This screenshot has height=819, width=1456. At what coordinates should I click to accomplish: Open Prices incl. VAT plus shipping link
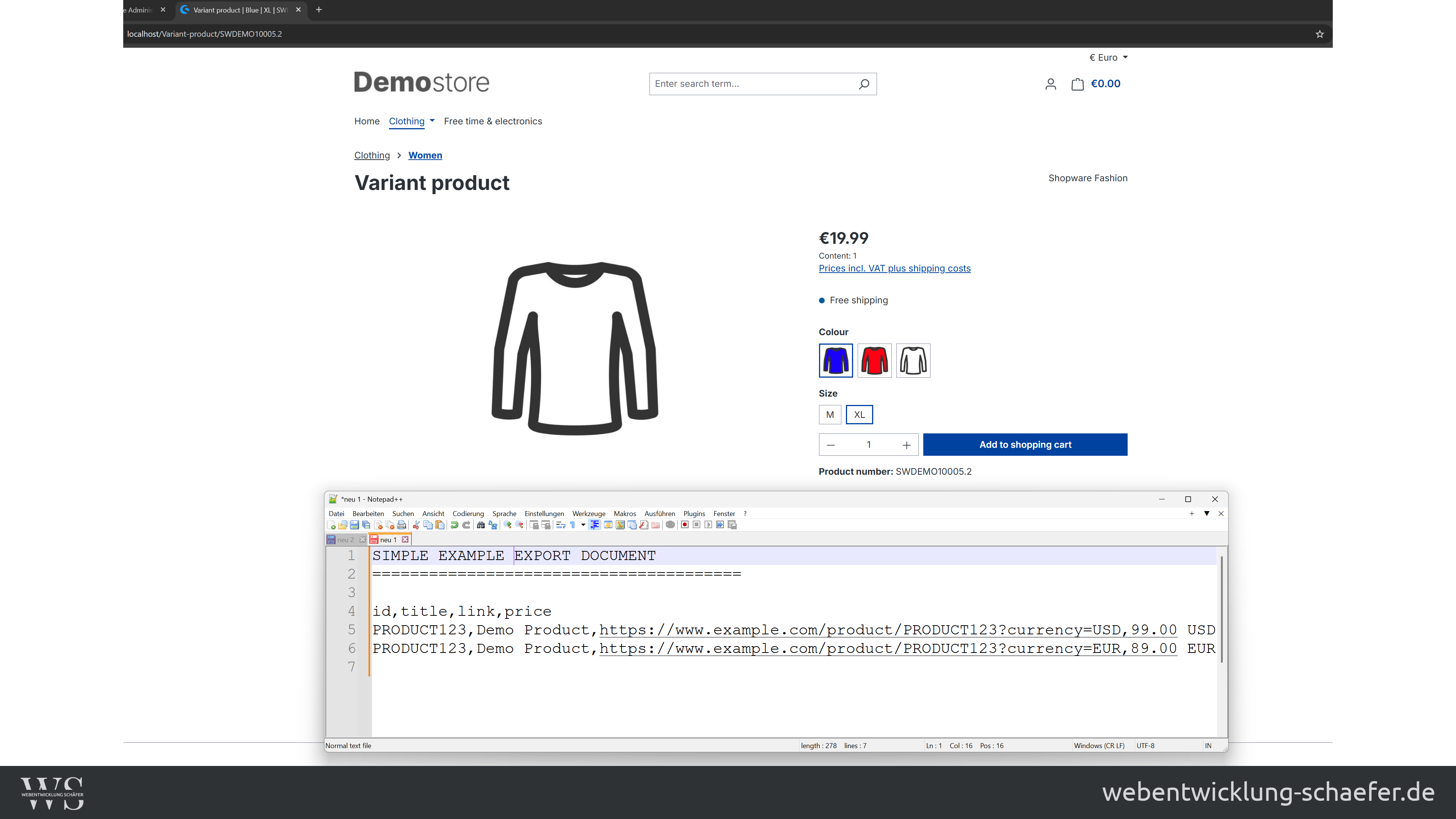click(894, 268)
